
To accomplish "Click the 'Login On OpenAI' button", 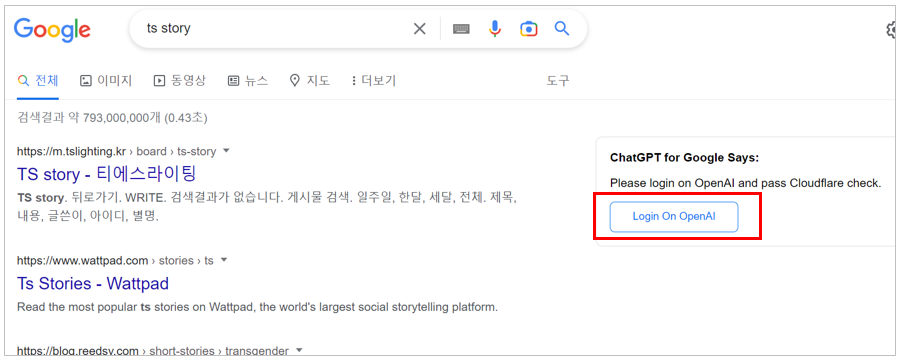I will point(674,217).
